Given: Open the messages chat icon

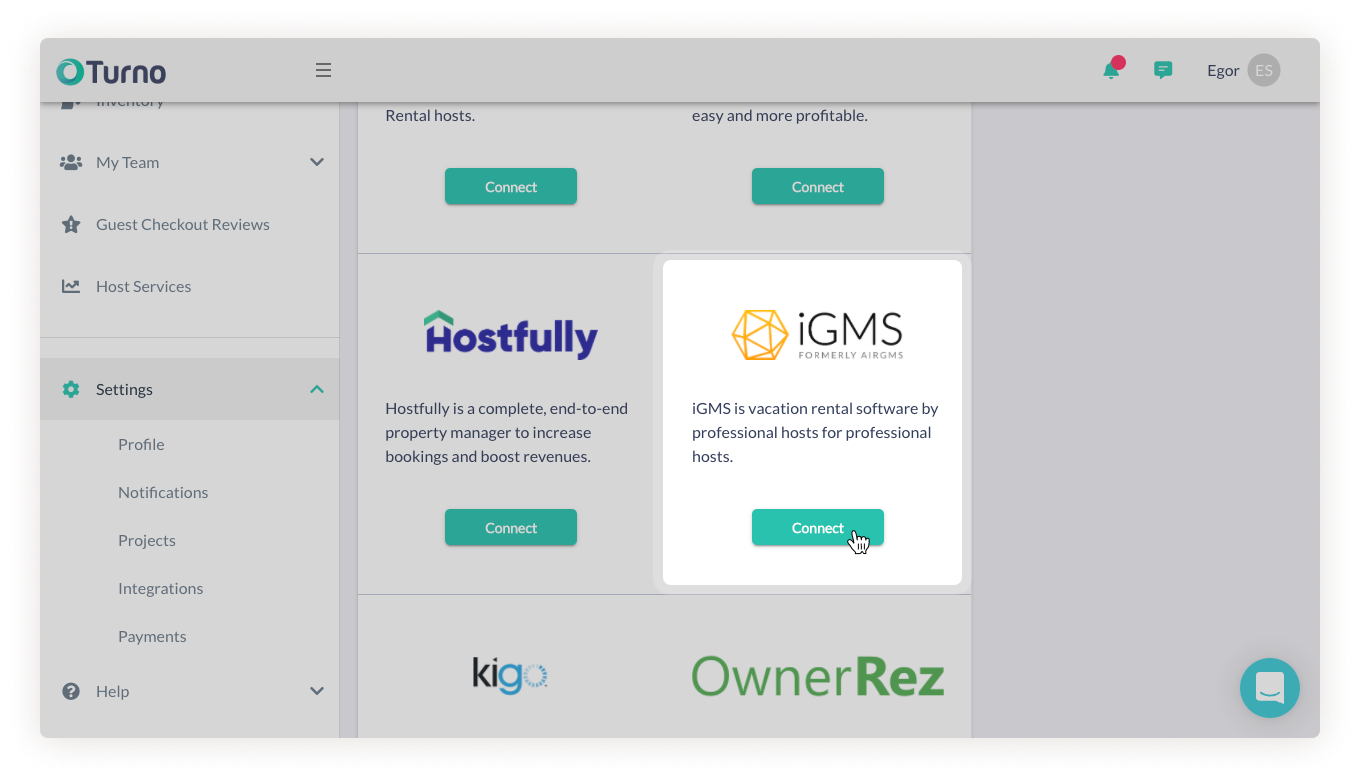Looking at the screenshot, I should pos(1163,70).
